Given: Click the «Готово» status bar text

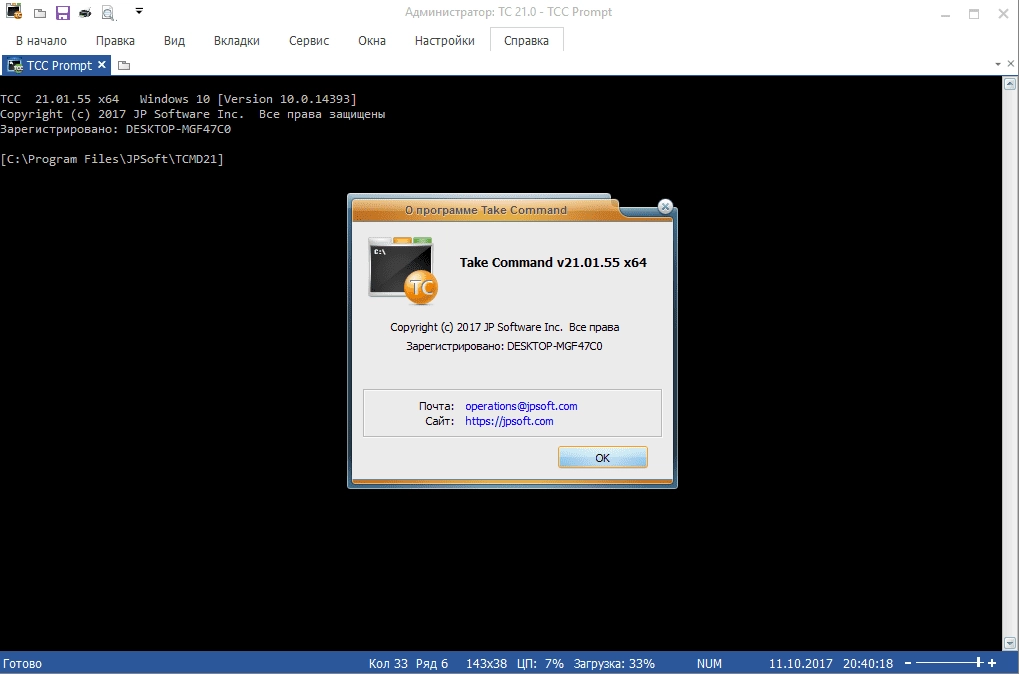Looking at the screenshot, I should click(22, 664).
